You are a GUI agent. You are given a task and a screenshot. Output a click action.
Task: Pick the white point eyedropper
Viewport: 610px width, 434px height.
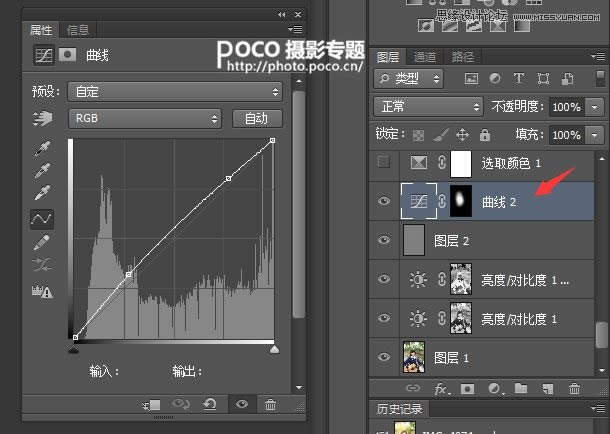click(x=42, y=192)
